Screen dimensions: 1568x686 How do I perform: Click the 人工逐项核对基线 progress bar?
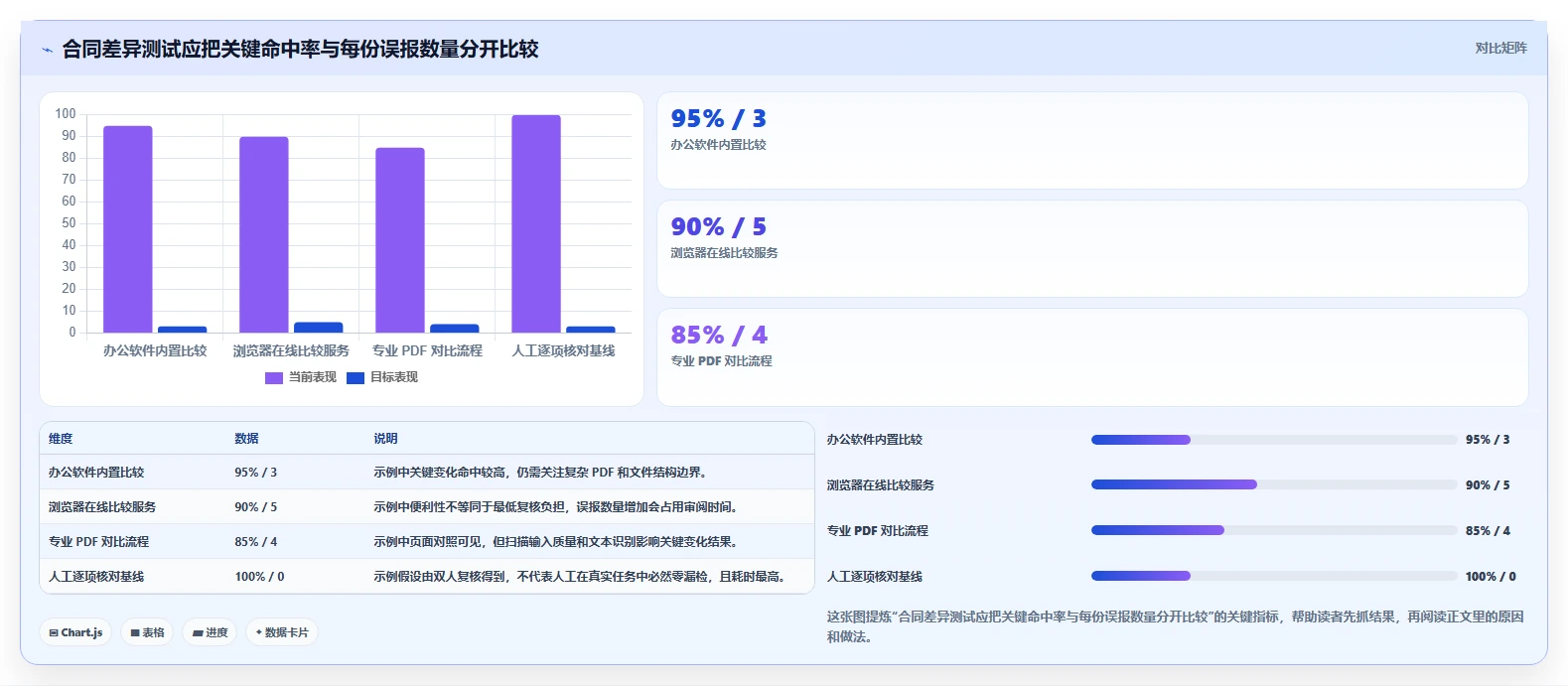(x=1274, y=577)
